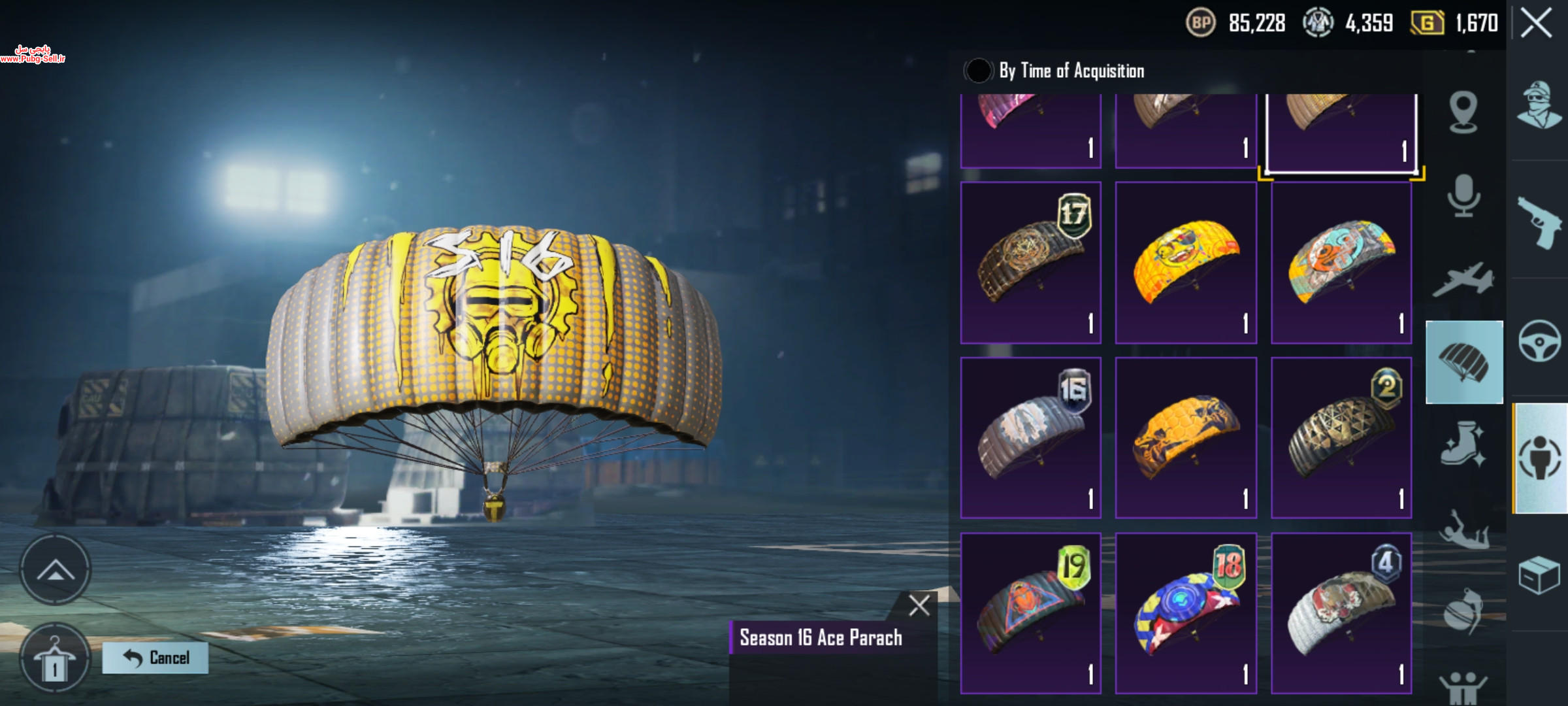Choose the yellow emoji parachute skin
The image size is (1568, 706).
coord(1186,262)
